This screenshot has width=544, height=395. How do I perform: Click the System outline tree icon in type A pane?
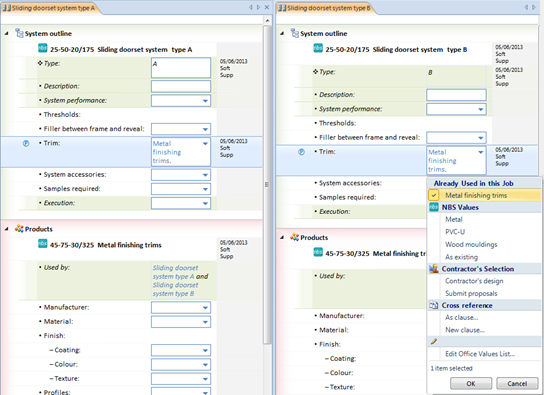click(x=19, y=33)
